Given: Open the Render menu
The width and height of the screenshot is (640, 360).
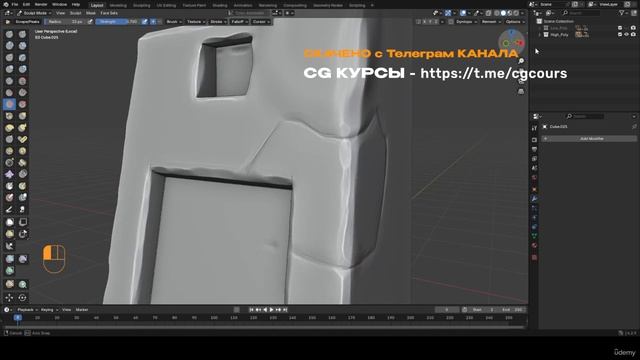Looking at the screenshot, I should [x=41, y=4].
